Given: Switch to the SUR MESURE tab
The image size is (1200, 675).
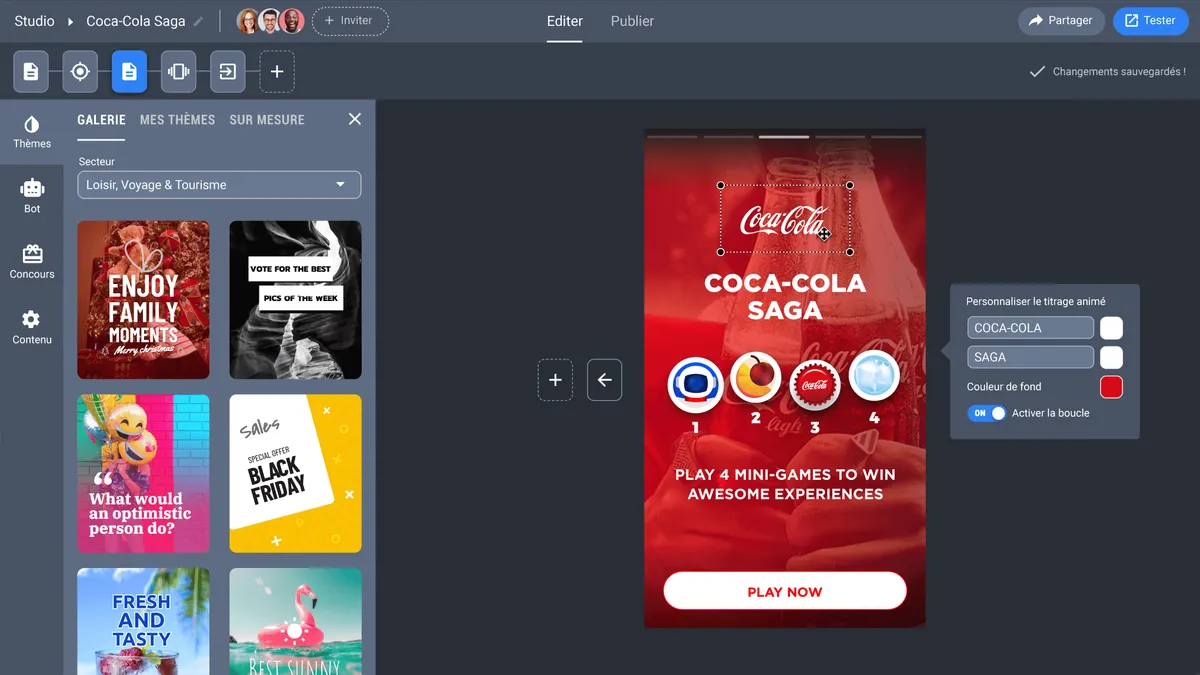Looking at the screenshot, I should [x=267, y=120].
